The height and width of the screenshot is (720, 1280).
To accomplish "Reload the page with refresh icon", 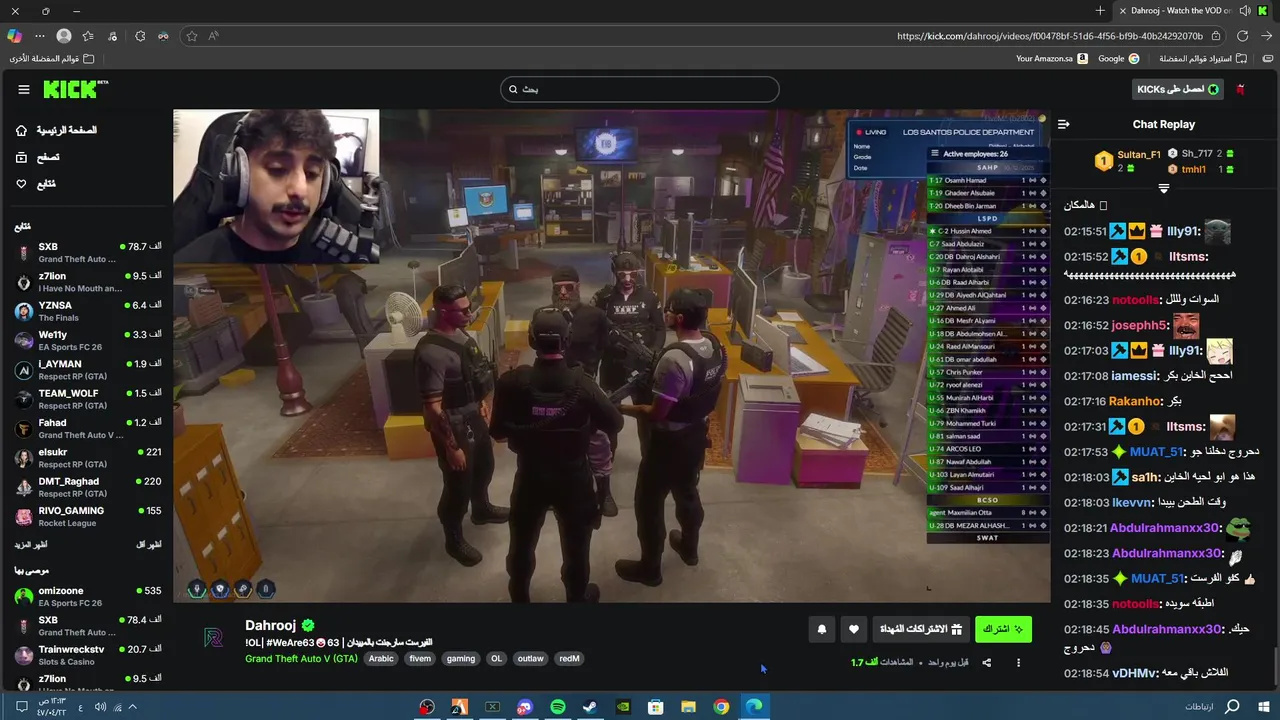I will tap(1242, 36).
